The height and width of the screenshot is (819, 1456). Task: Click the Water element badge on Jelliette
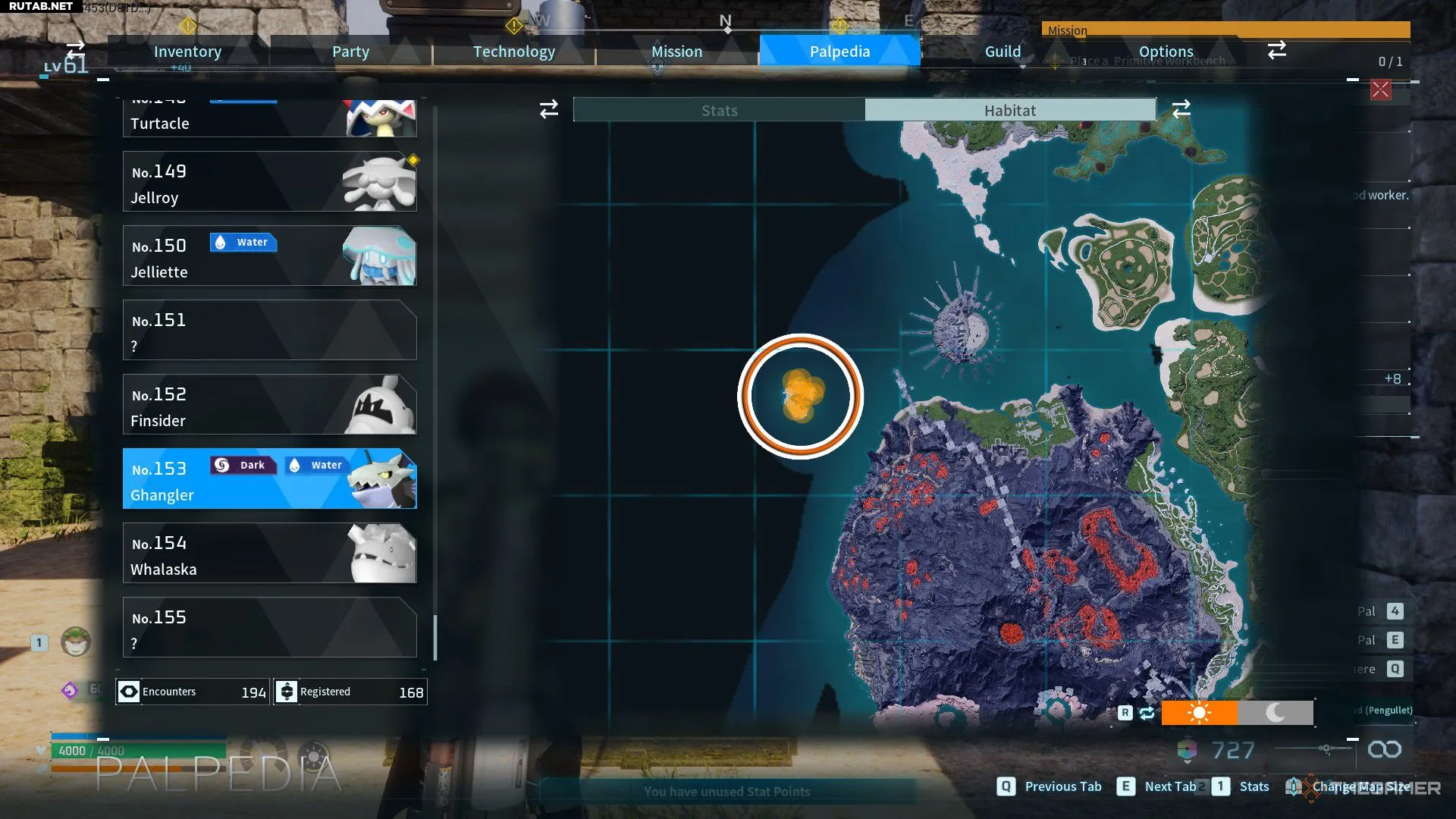tap(243, 242)
